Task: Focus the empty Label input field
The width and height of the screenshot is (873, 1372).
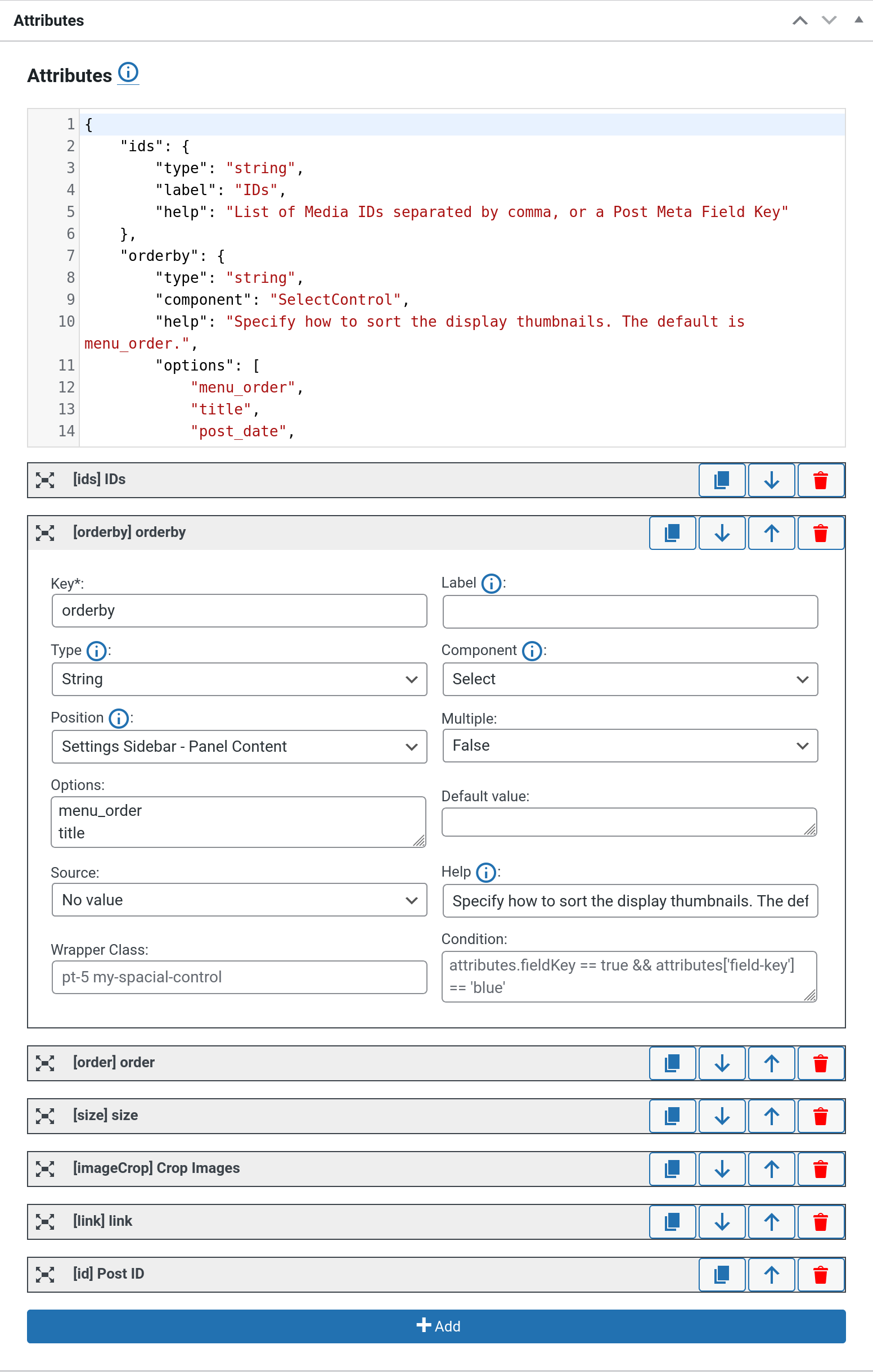Action: [630, 612]
